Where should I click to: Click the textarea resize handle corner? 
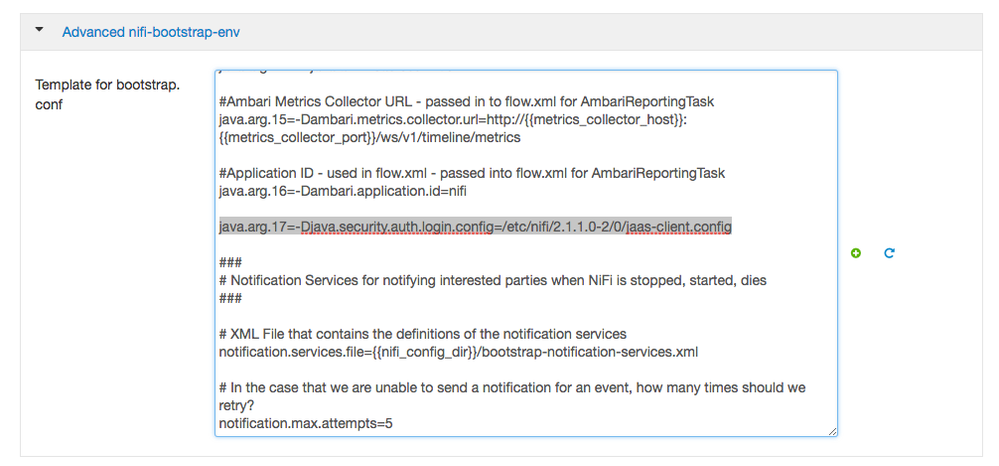tap(832, 431)
